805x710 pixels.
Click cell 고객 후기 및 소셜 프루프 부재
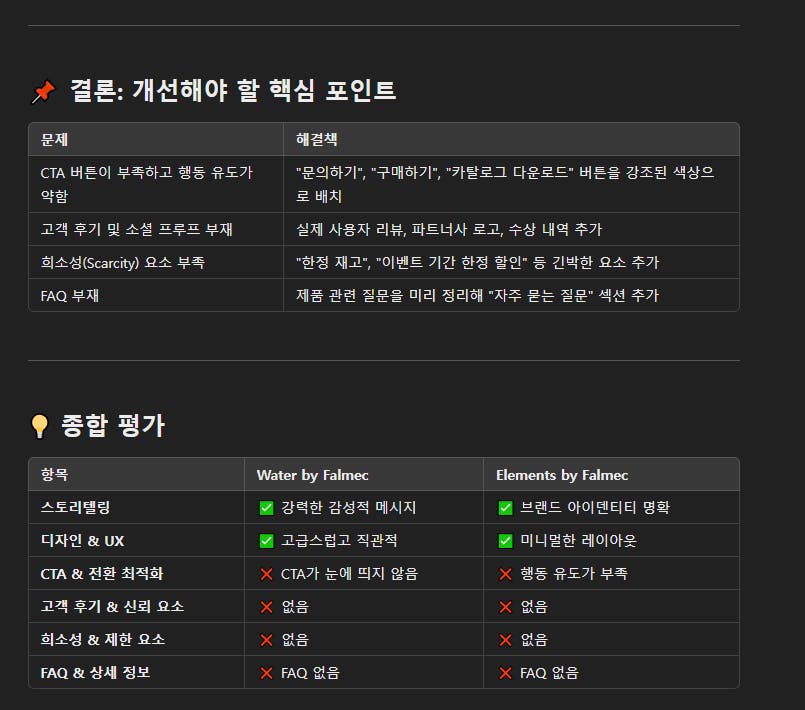156,229
